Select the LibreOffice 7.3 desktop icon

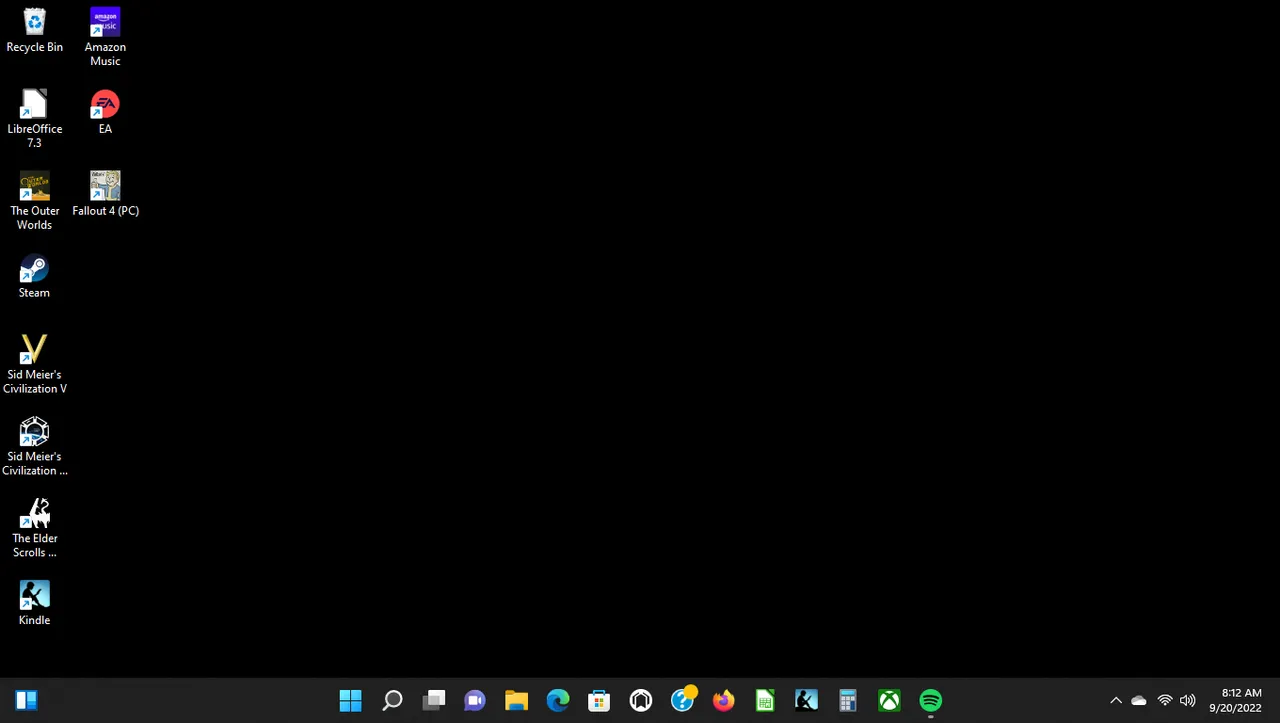34,119
